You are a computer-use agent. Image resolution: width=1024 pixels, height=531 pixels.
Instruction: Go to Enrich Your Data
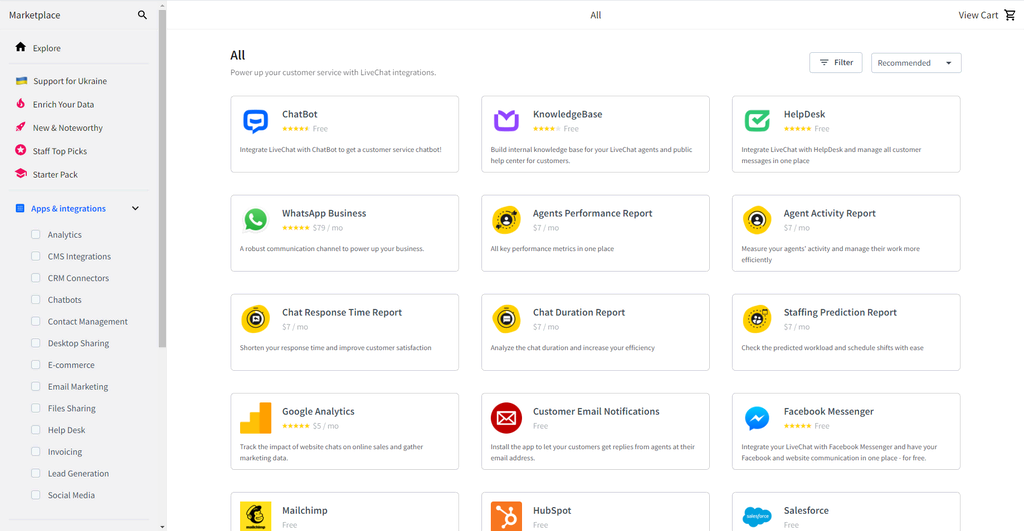pyautogui.click(x=63, y=105)
